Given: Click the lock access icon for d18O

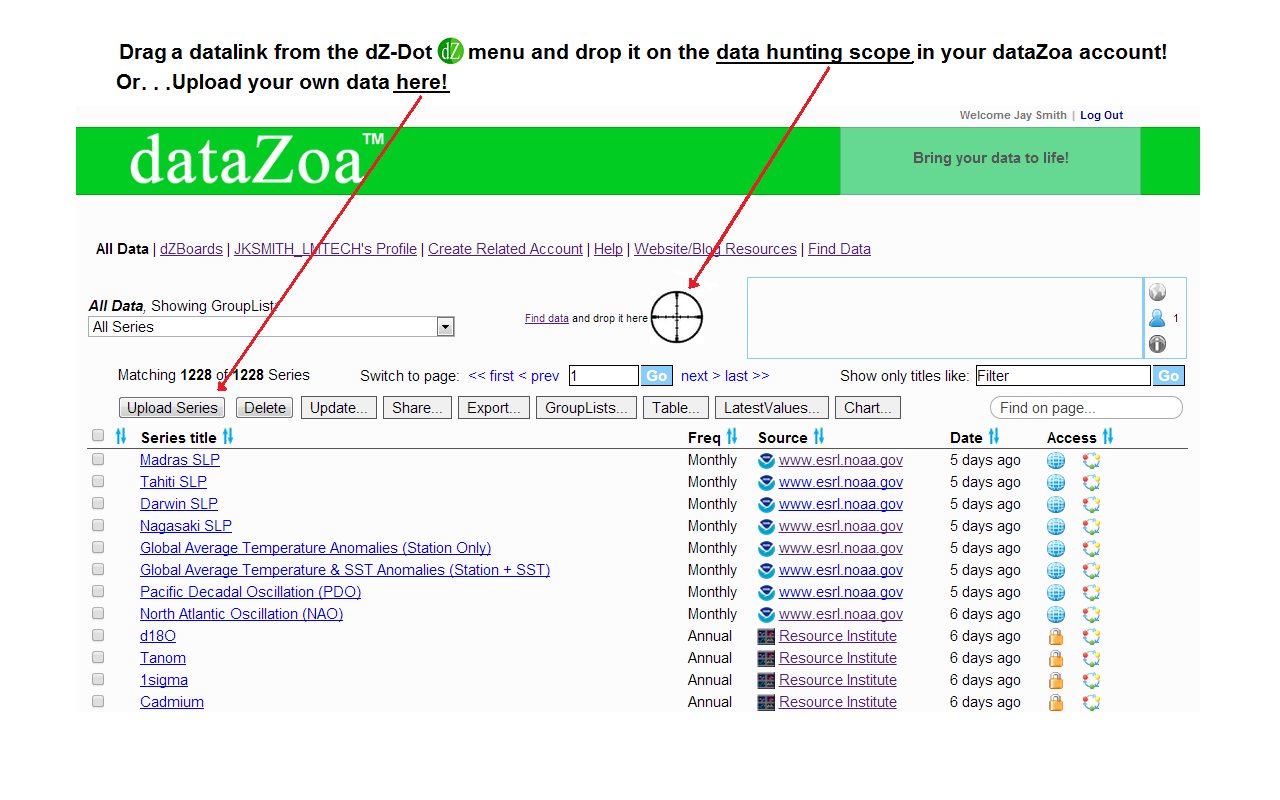Looking at the screenshot, I should coord(1055,636).
